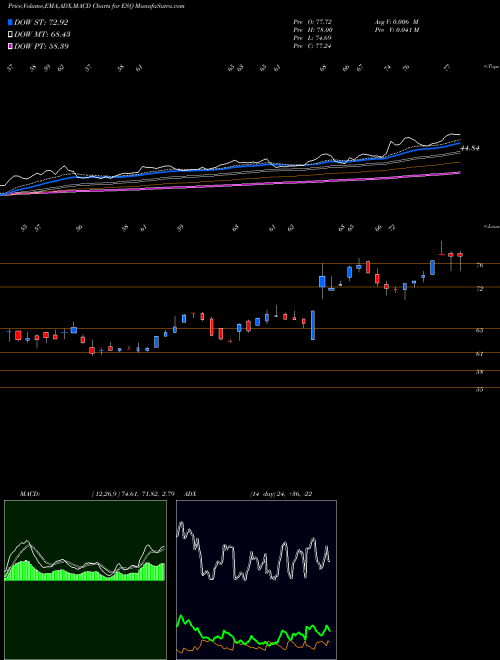Click the 'Pre H: 78.00' high value

pyautogui.click(x=313, y=30)
